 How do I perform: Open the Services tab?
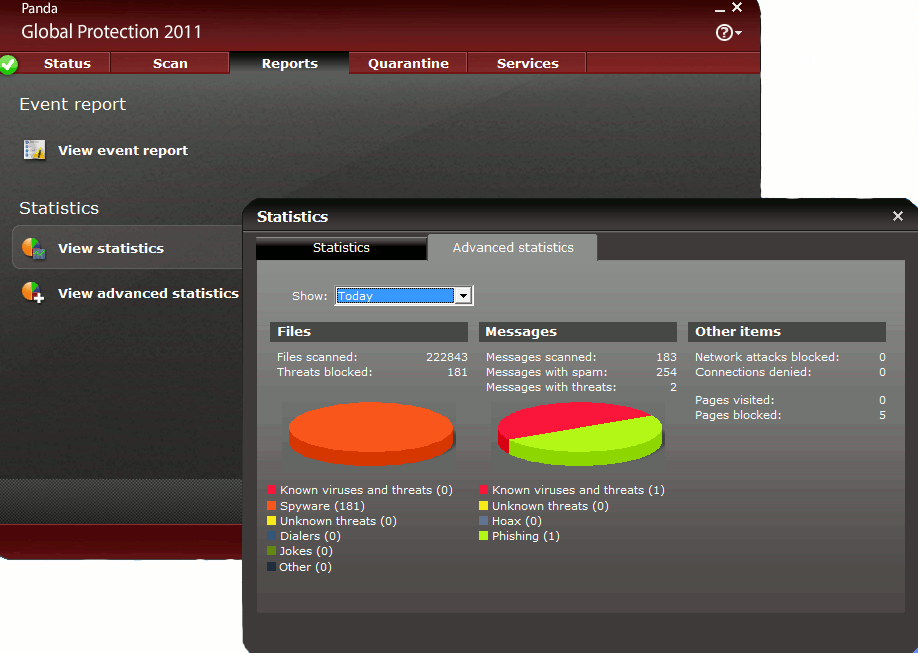(x=527, y=63)
